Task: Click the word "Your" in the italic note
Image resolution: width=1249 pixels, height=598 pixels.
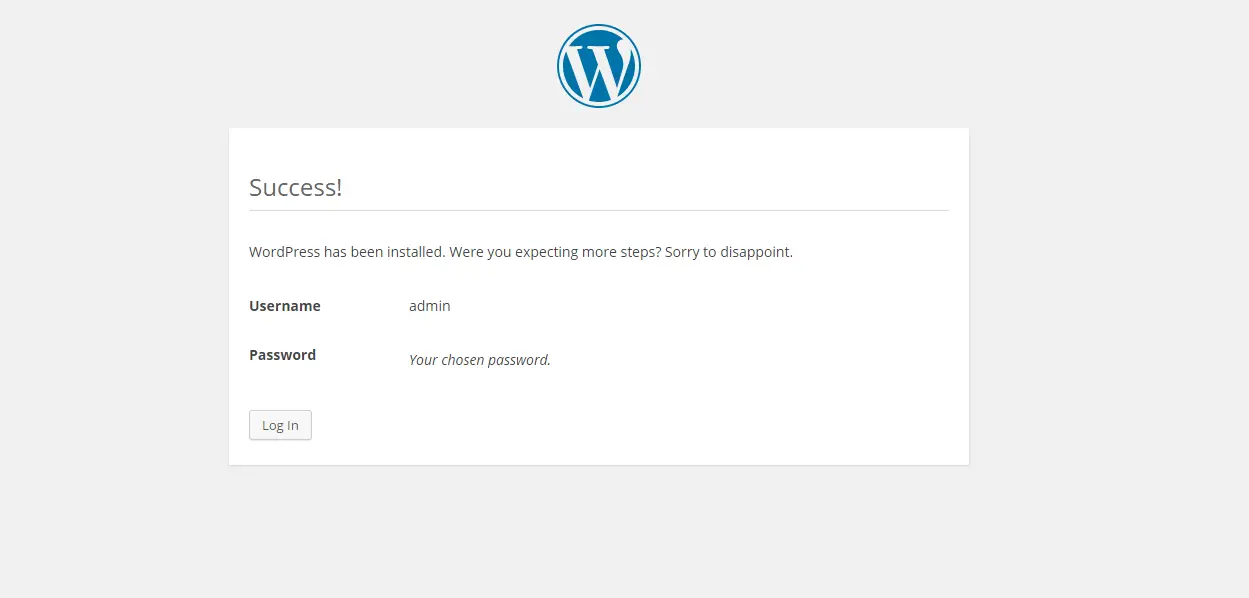Action: (423, 360)
